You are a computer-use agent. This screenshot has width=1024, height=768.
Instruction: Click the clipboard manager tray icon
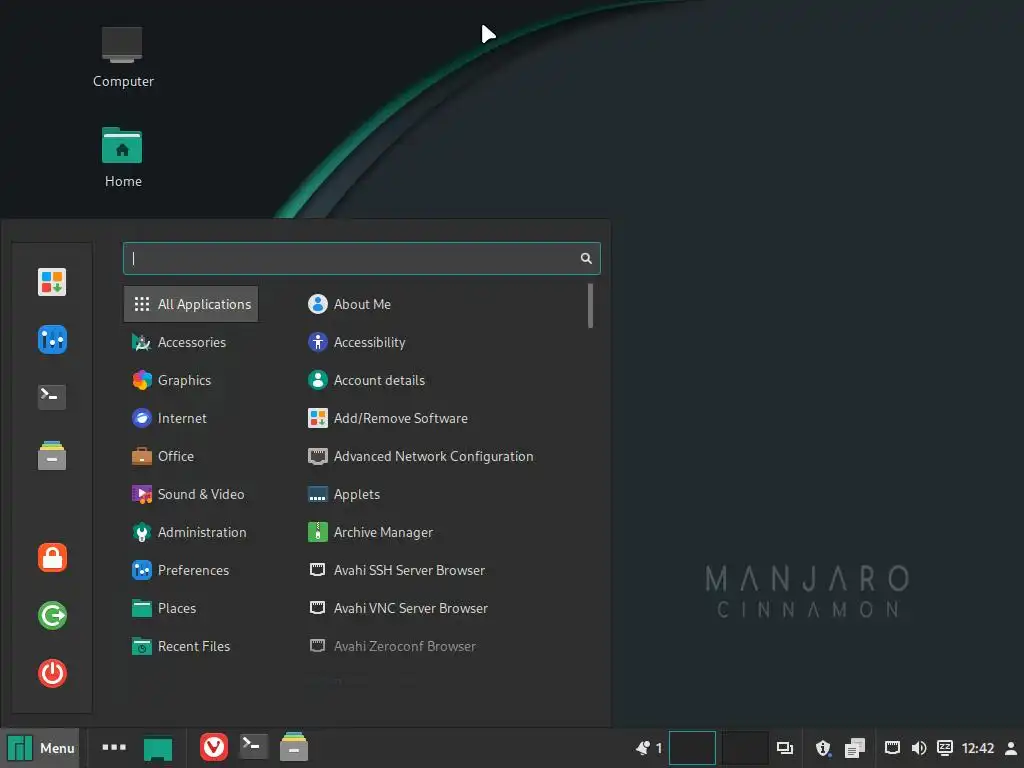tap(855, 748)
